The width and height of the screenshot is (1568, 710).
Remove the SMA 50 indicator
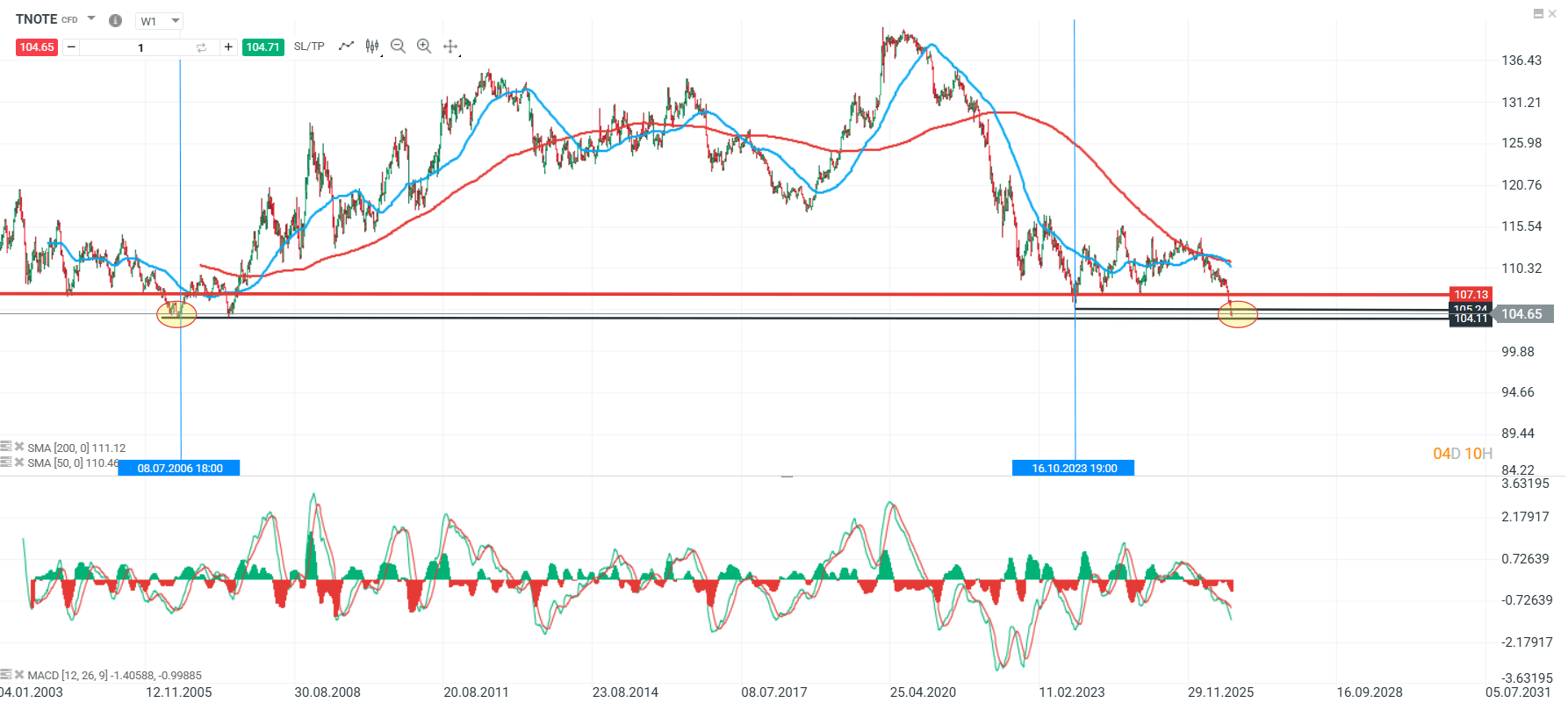coord(19,462)
